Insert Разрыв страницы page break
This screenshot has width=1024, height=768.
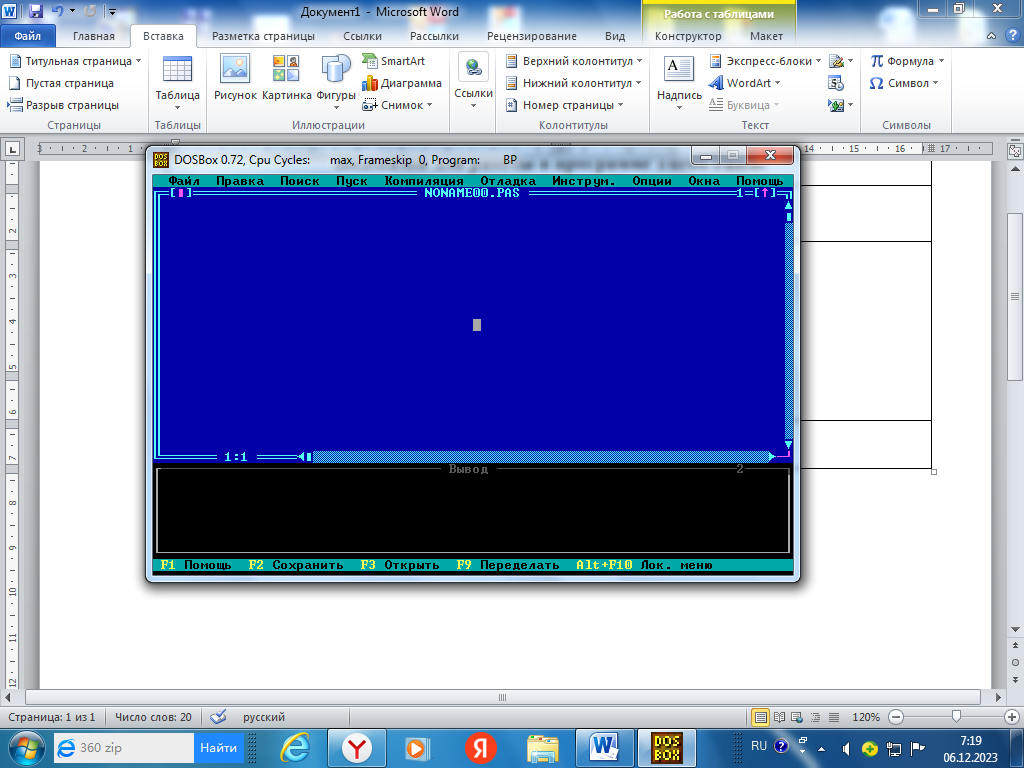pyautogui.click(x=63, y=105)
